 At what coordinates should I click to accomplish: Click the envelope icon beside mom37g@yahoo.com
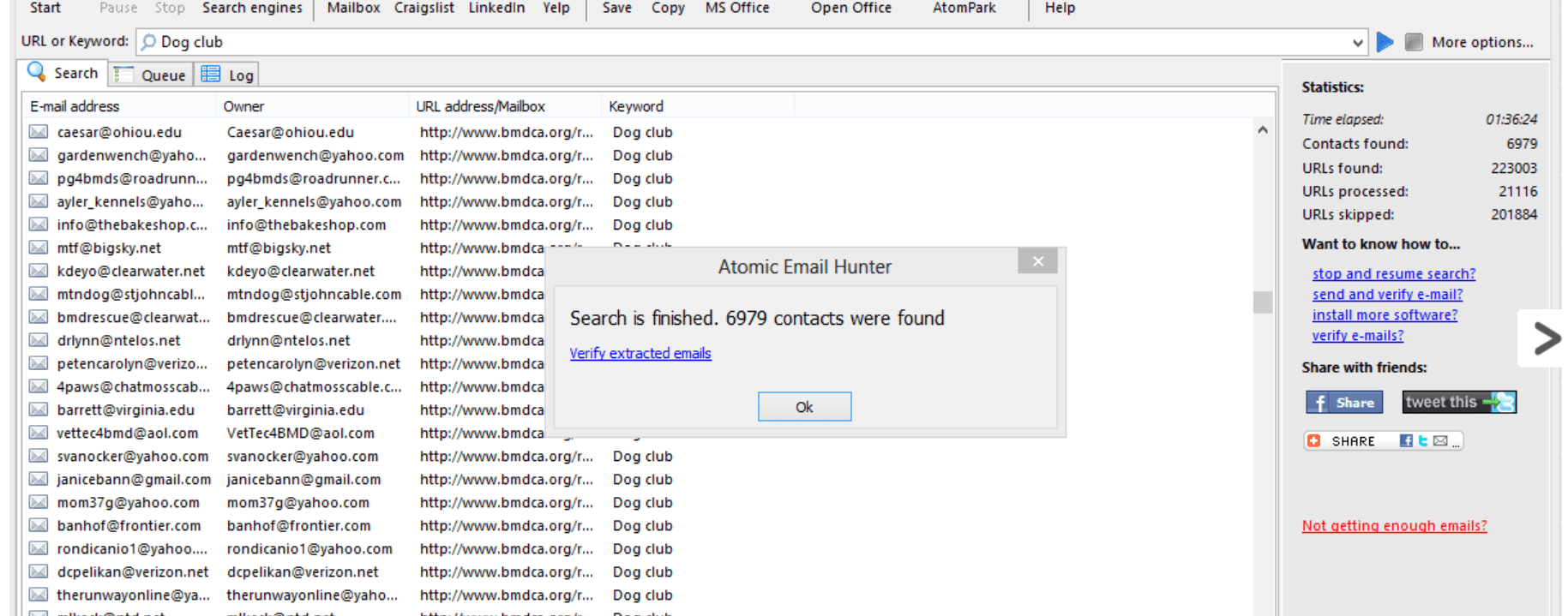pyautogui.click(x=39, y=502)
